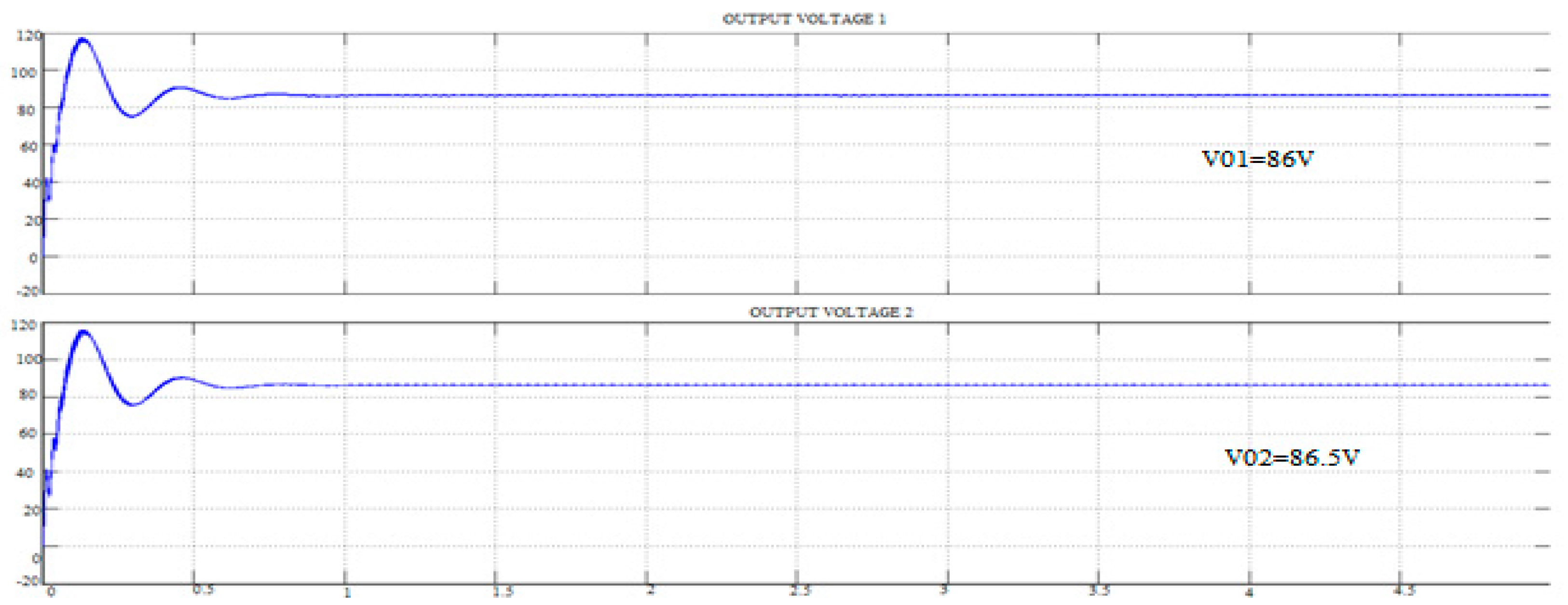
Task: Click the 0 y-axis label of top plot
Action: [x=33, y=258]
